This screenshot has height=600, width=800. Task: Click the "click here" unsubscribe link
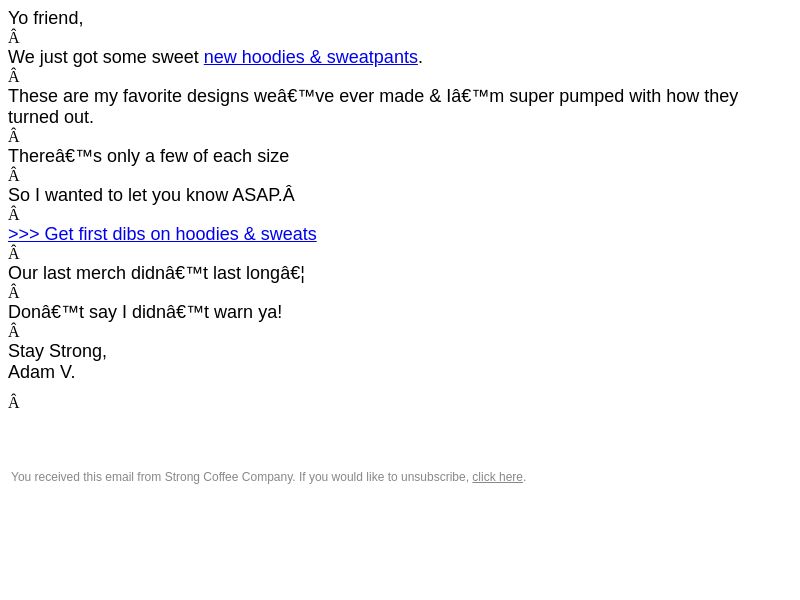coord(497,477)
